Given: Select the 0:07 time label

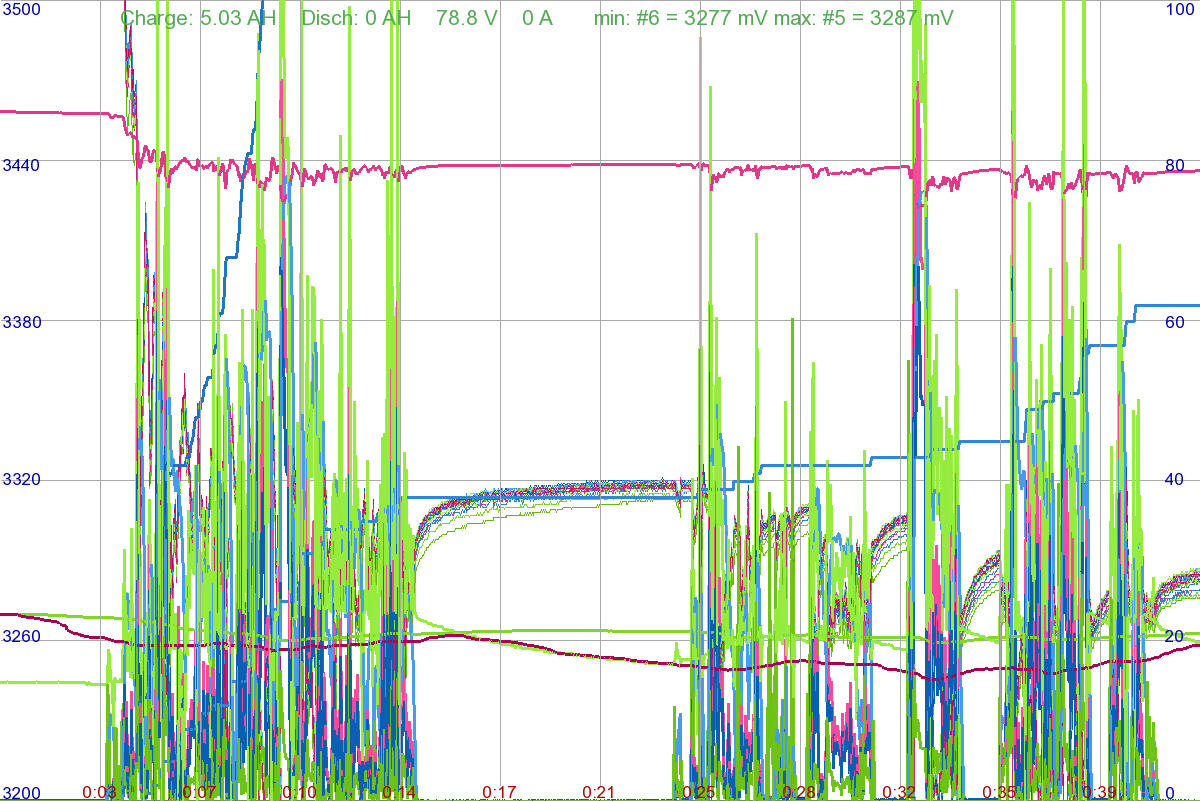Looking at the screenshot, I should pos(199,792).
